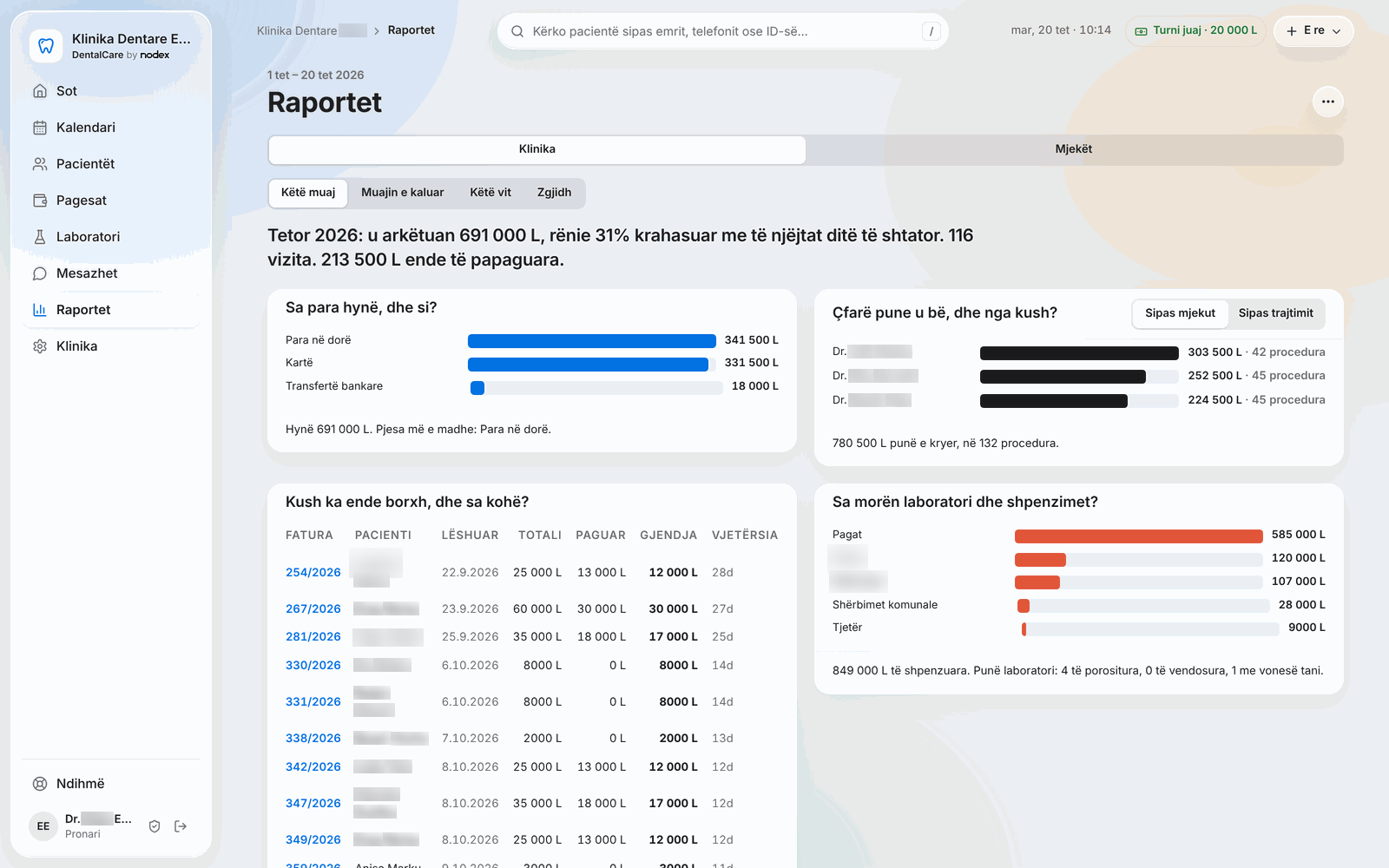The height and width of the screenshot is (868, 1389).
Task: Open invoice 347/2026
Action: [x=313, y=804]
